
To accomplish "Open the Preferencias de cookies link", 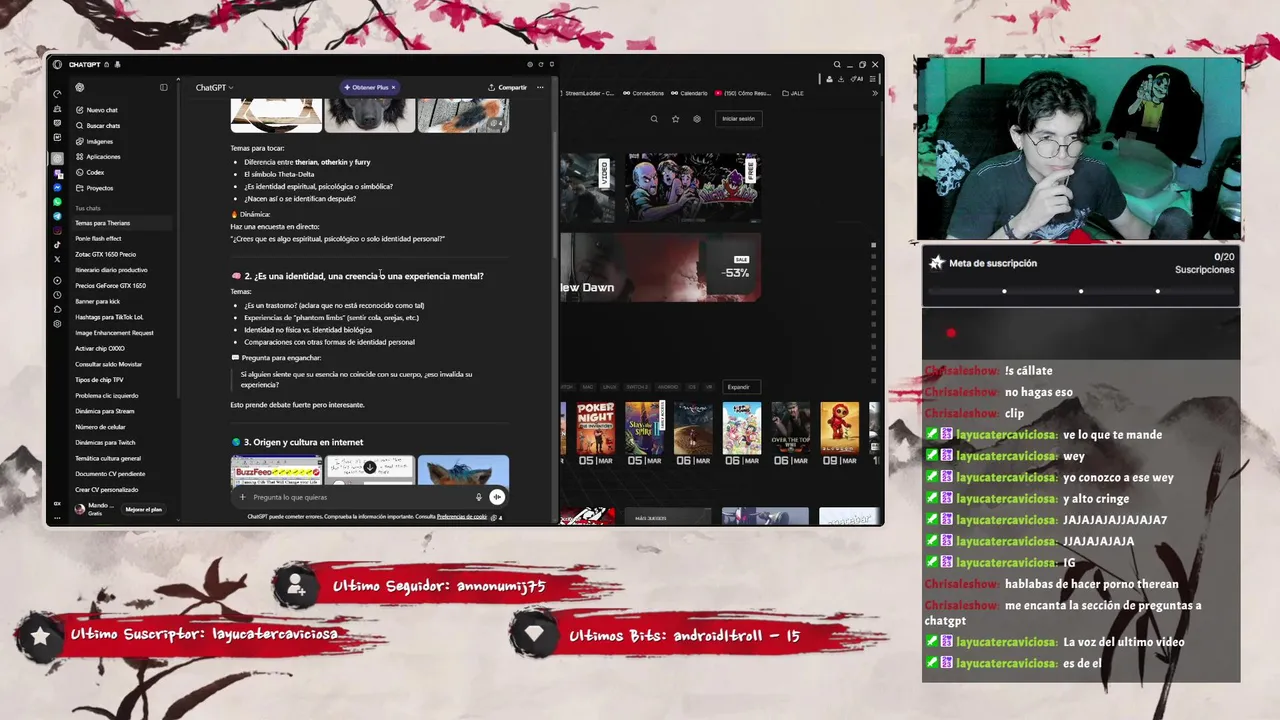I will tap(462, 517).
